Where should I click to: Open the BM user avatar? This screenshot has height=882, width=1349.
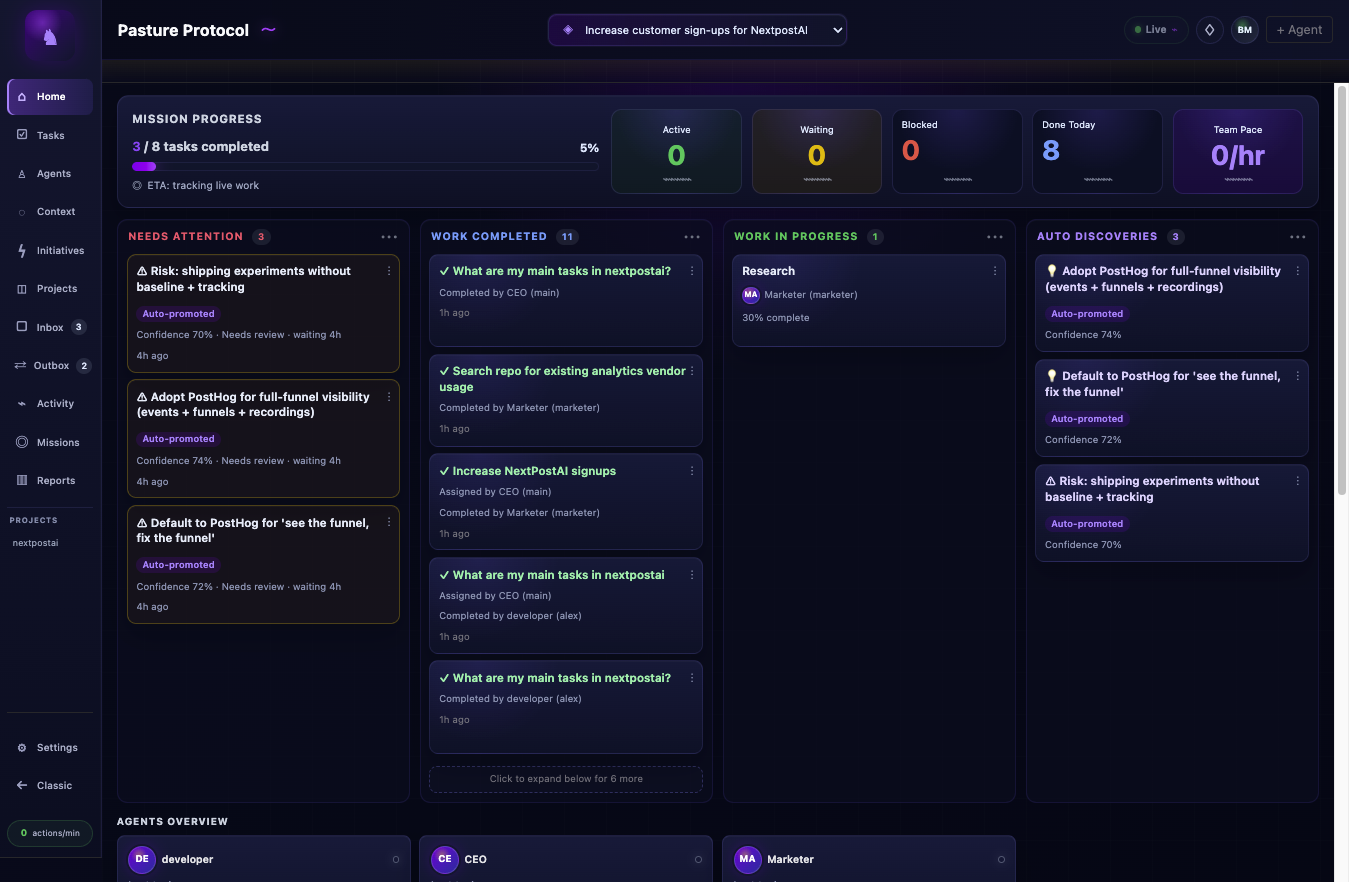(1244, 30)
